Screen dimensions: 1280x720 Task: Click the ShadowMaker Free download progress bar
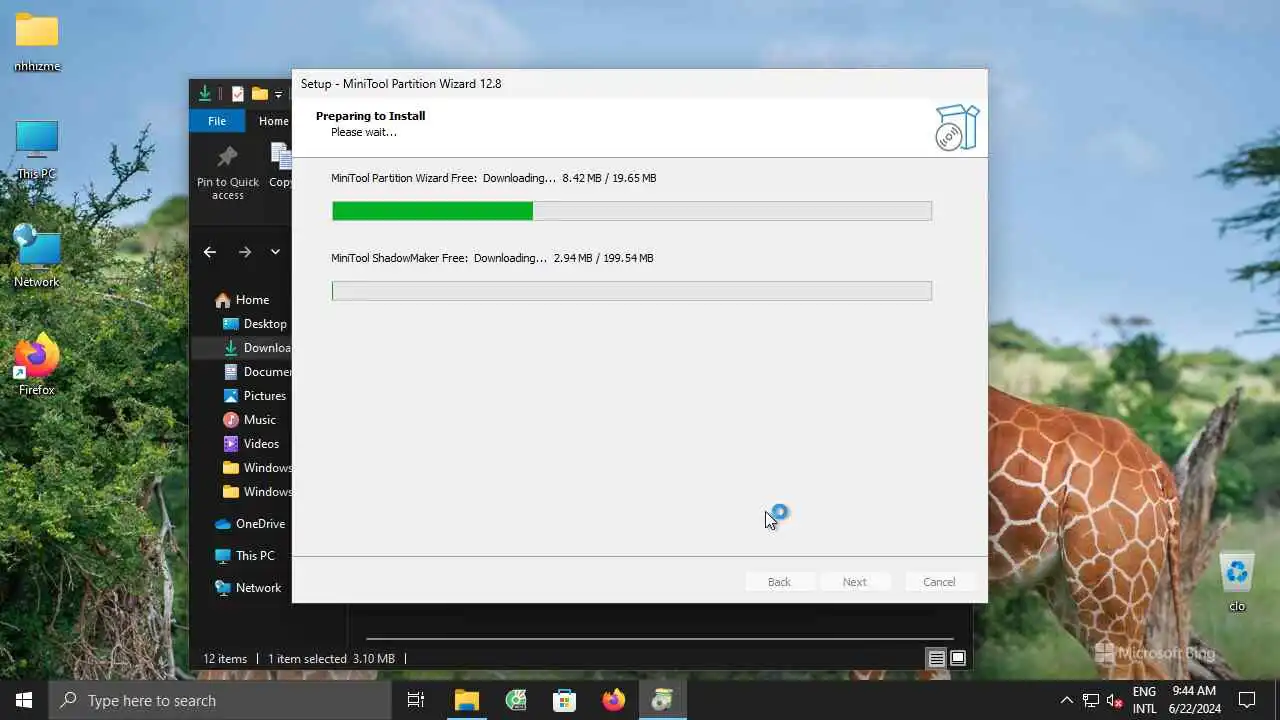632,291
